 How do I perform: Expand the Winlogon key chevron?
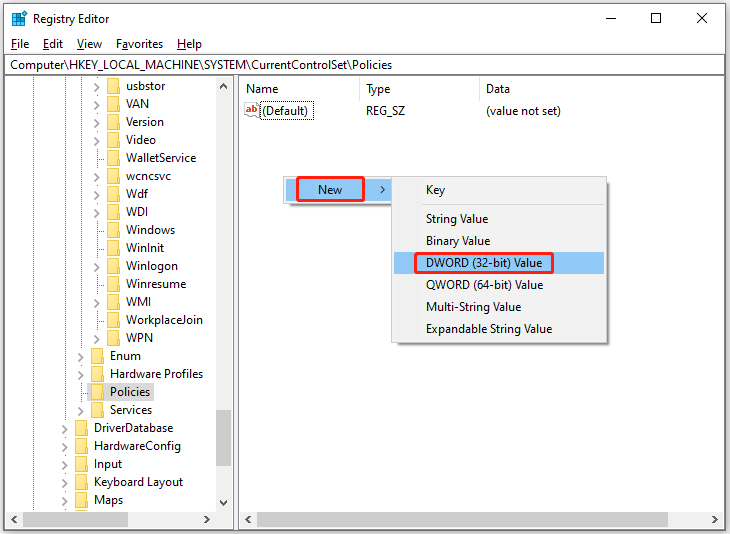coord(96,267)
